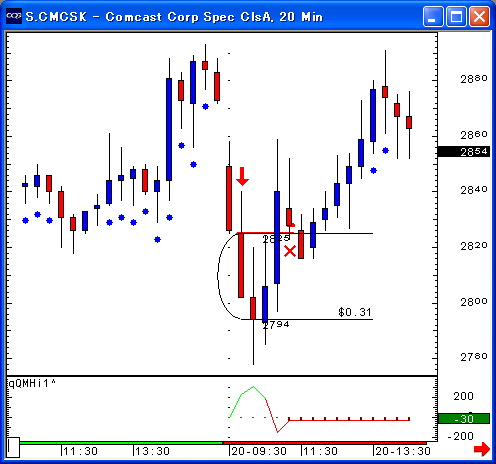Click the green peak of the qQMHi1 line

coord(253,387)
